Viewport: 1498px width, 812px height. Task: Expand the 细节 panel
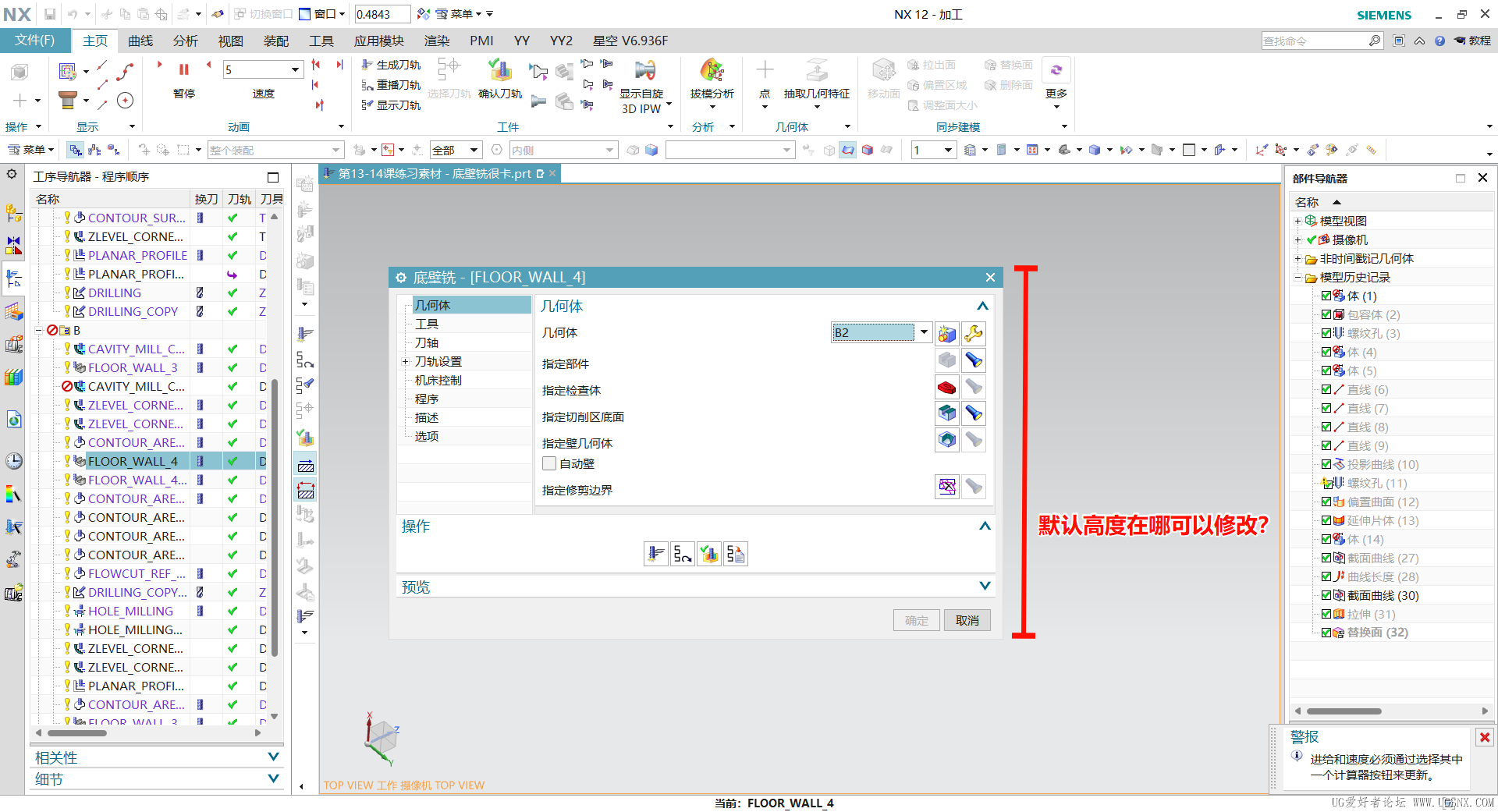273,778
